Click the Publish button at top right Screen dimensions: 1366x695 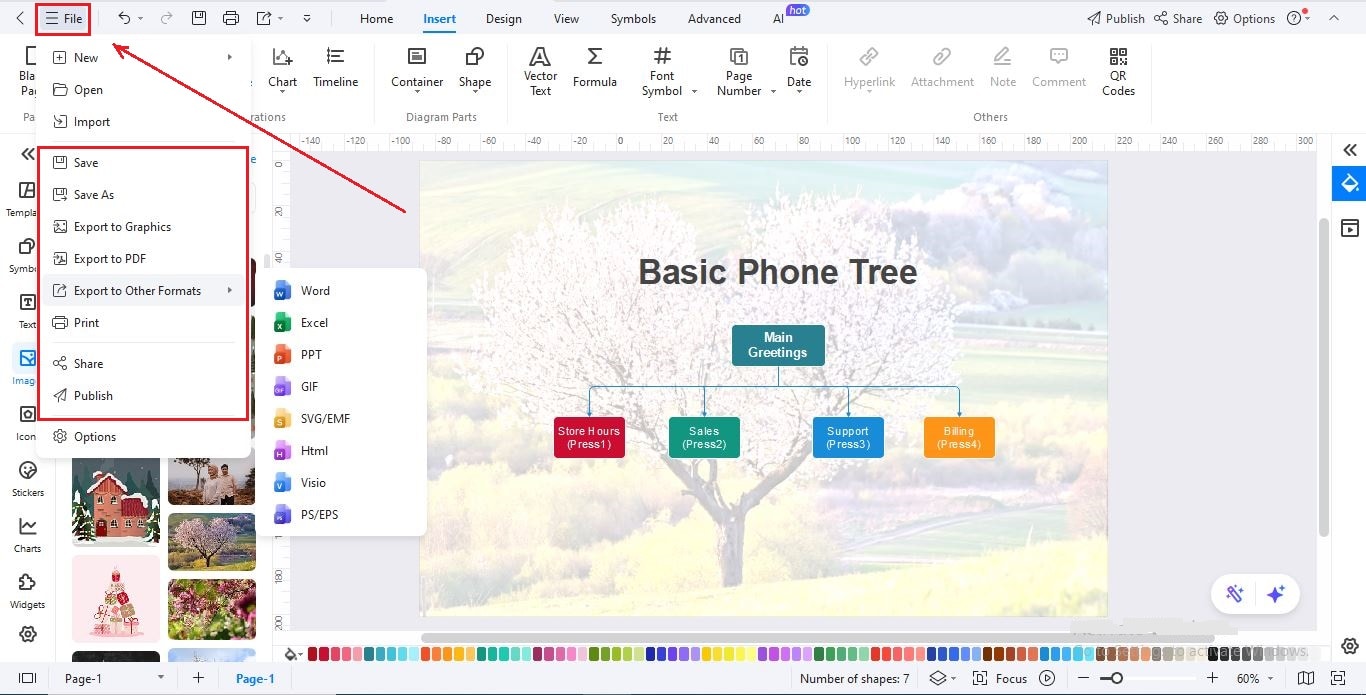pos(1115,18)
